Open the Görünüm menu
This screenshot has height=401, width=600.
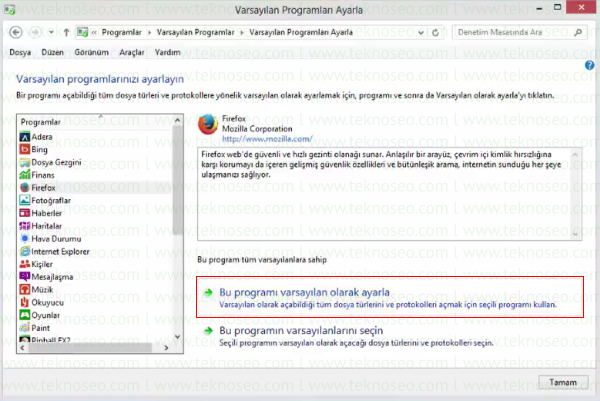click(91, 52)
